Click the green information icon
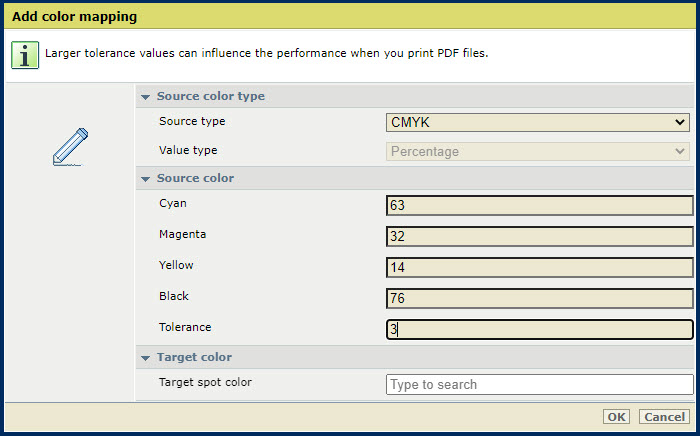 (x=25, y=54)
